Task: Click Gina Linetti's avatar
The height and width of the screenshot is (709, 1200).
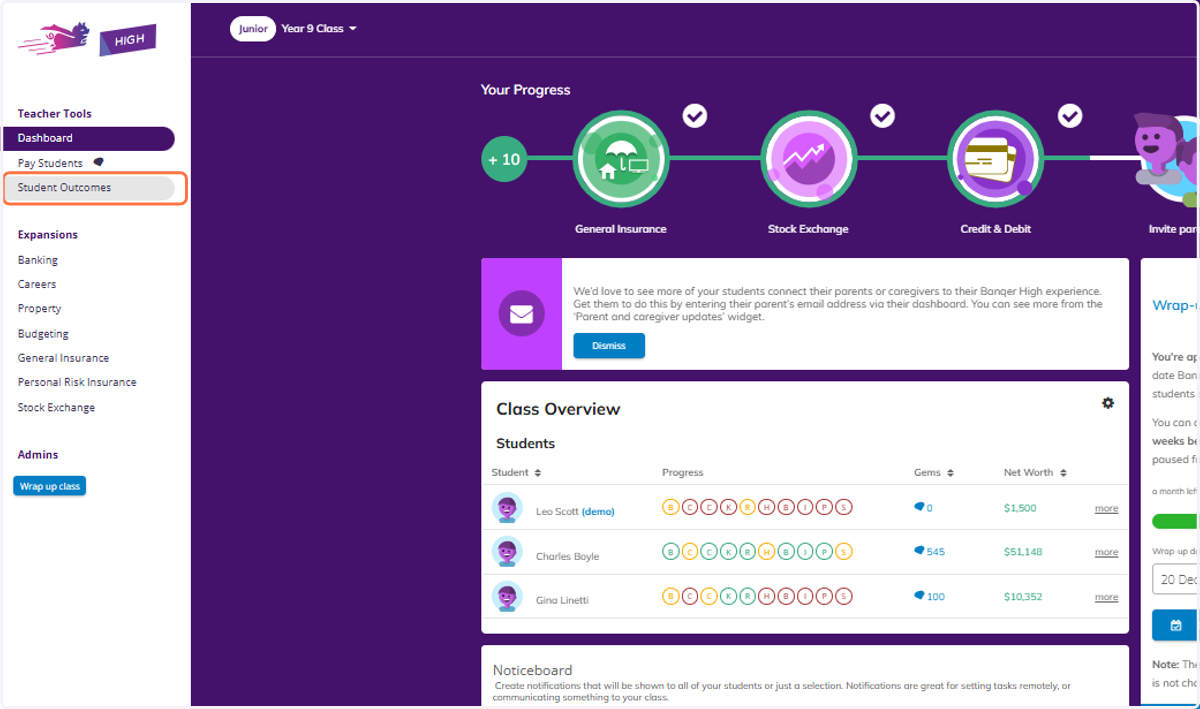Action: (507, 597)
